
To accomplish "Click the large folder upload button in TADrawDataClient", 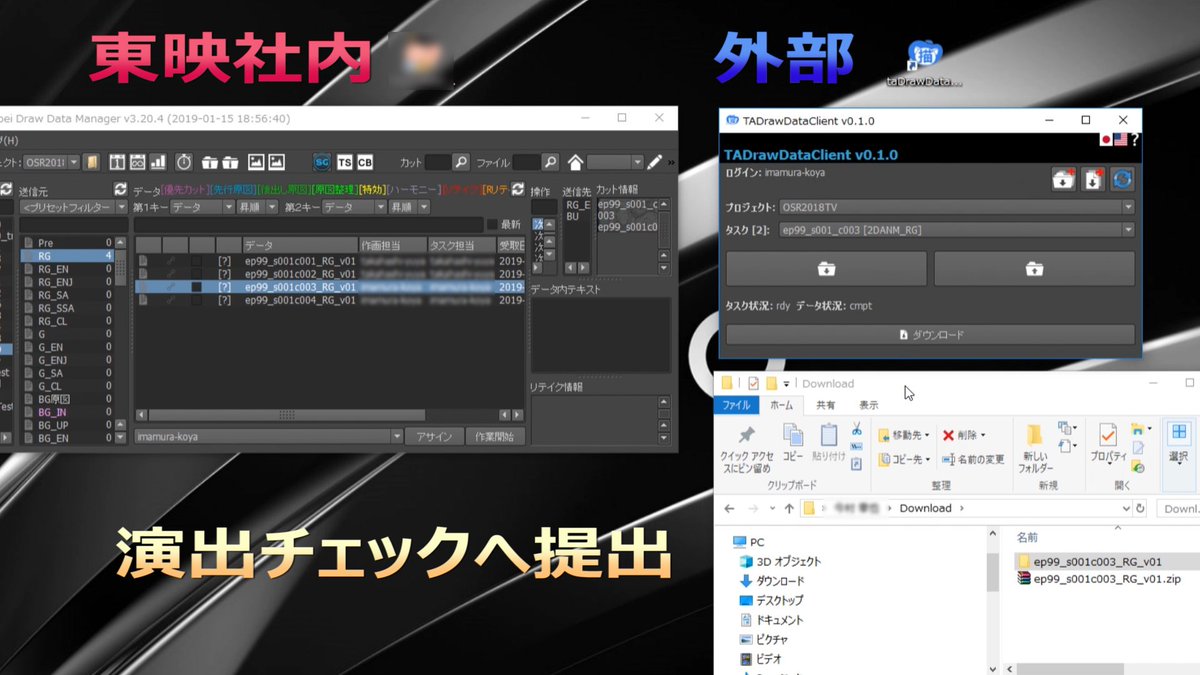I will [1034, 269].
